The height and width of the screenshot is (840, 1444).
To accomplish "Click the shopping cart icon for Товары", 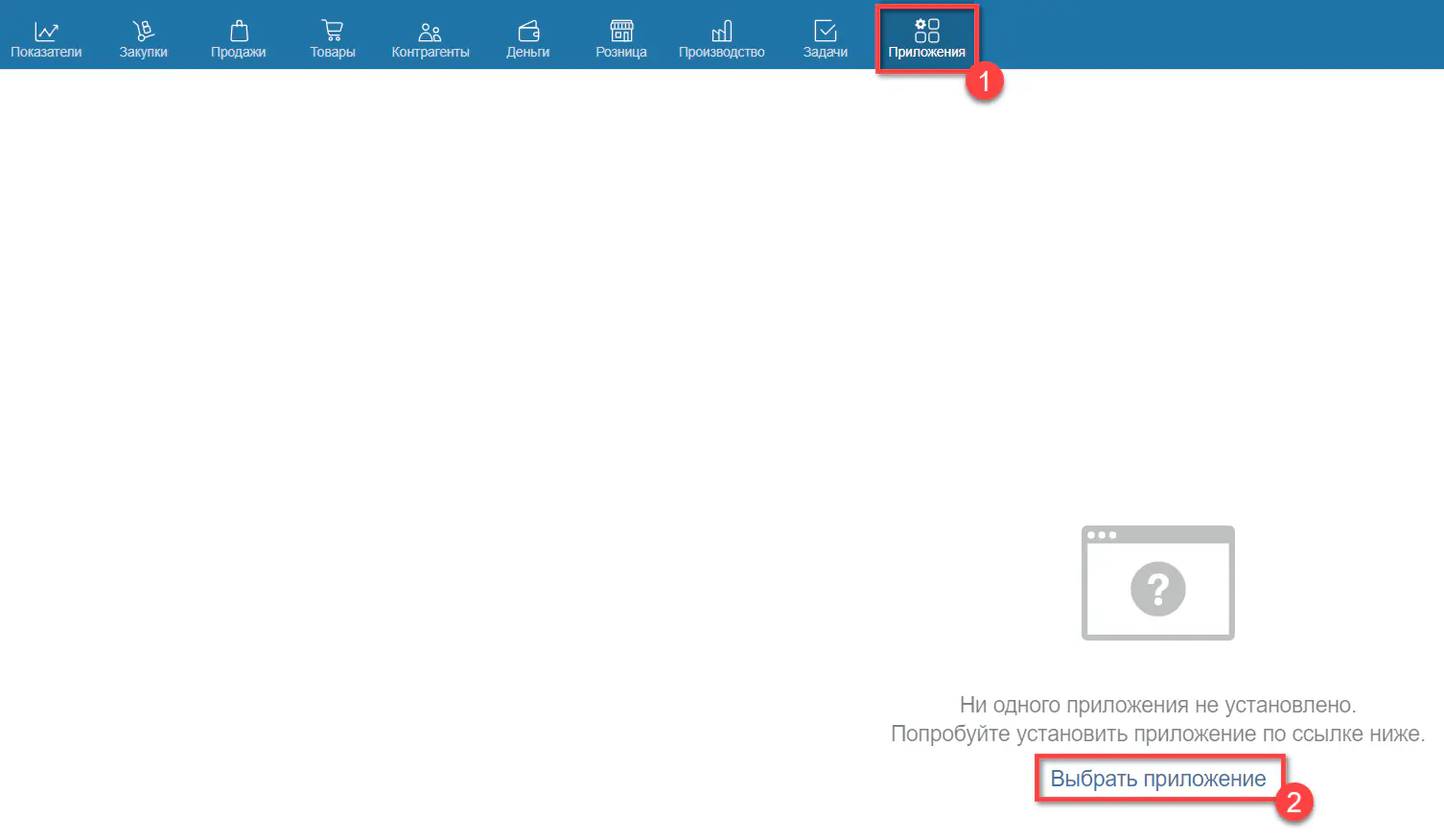I will (x=333, y=31).
